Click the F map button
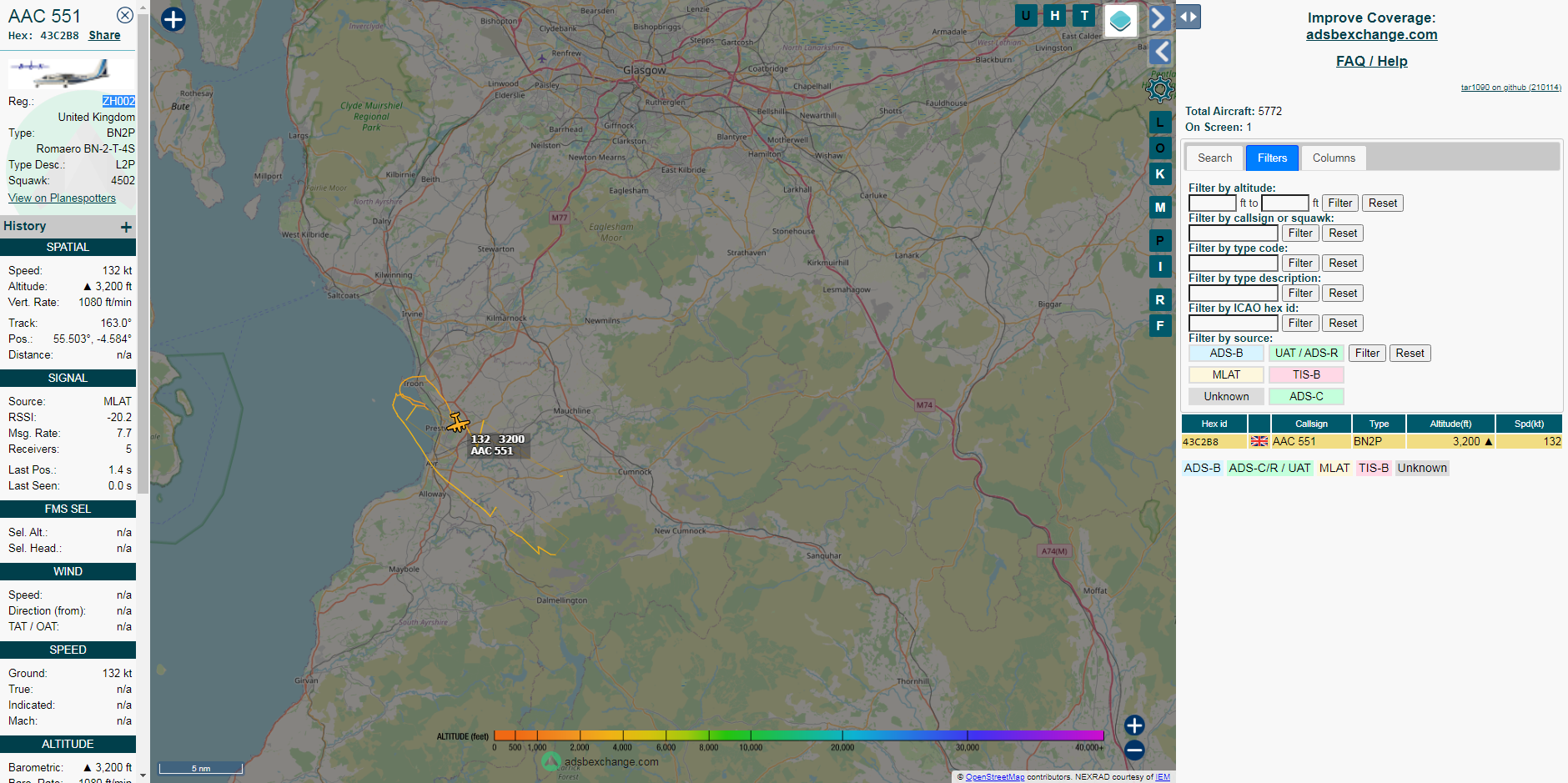This screenshot has height=783, width=1568. tap(1160, 326)
